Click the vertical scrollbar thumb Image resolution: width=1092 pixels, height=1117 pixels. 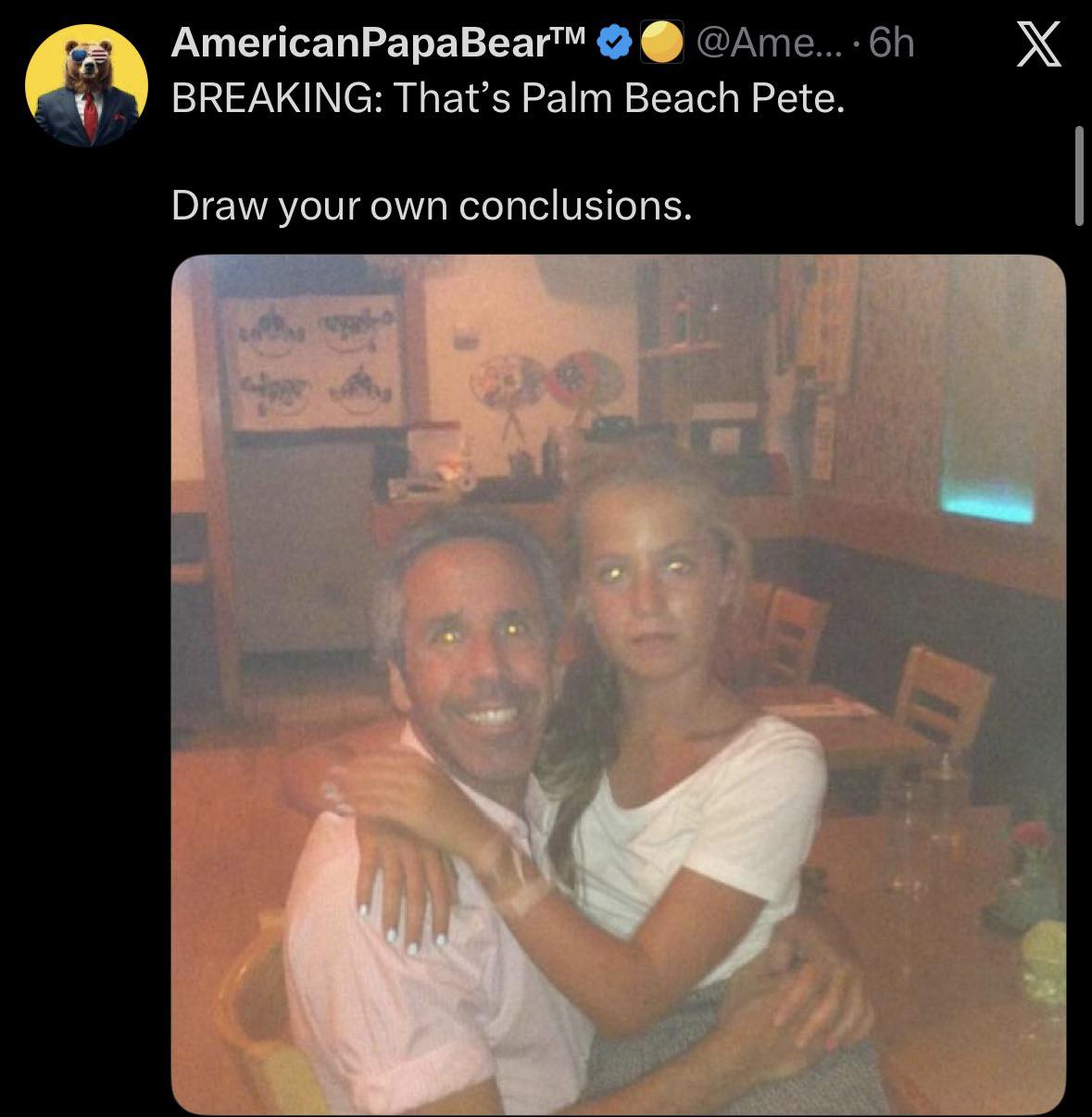pos(1078,176)
